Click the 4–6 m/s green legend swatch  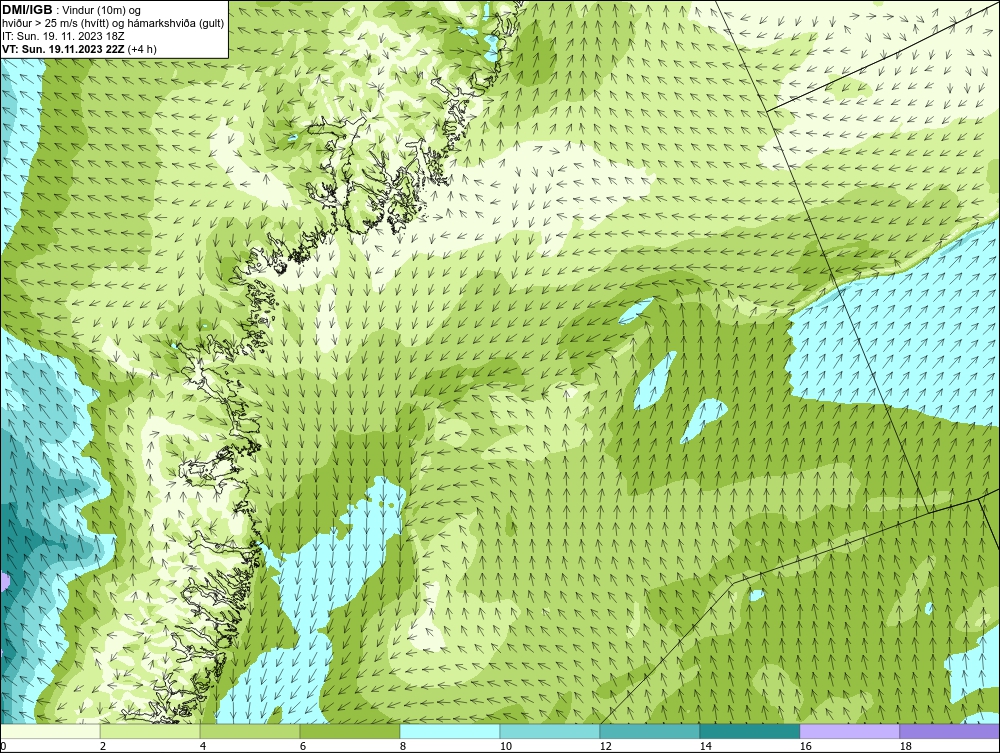point(250,731)
